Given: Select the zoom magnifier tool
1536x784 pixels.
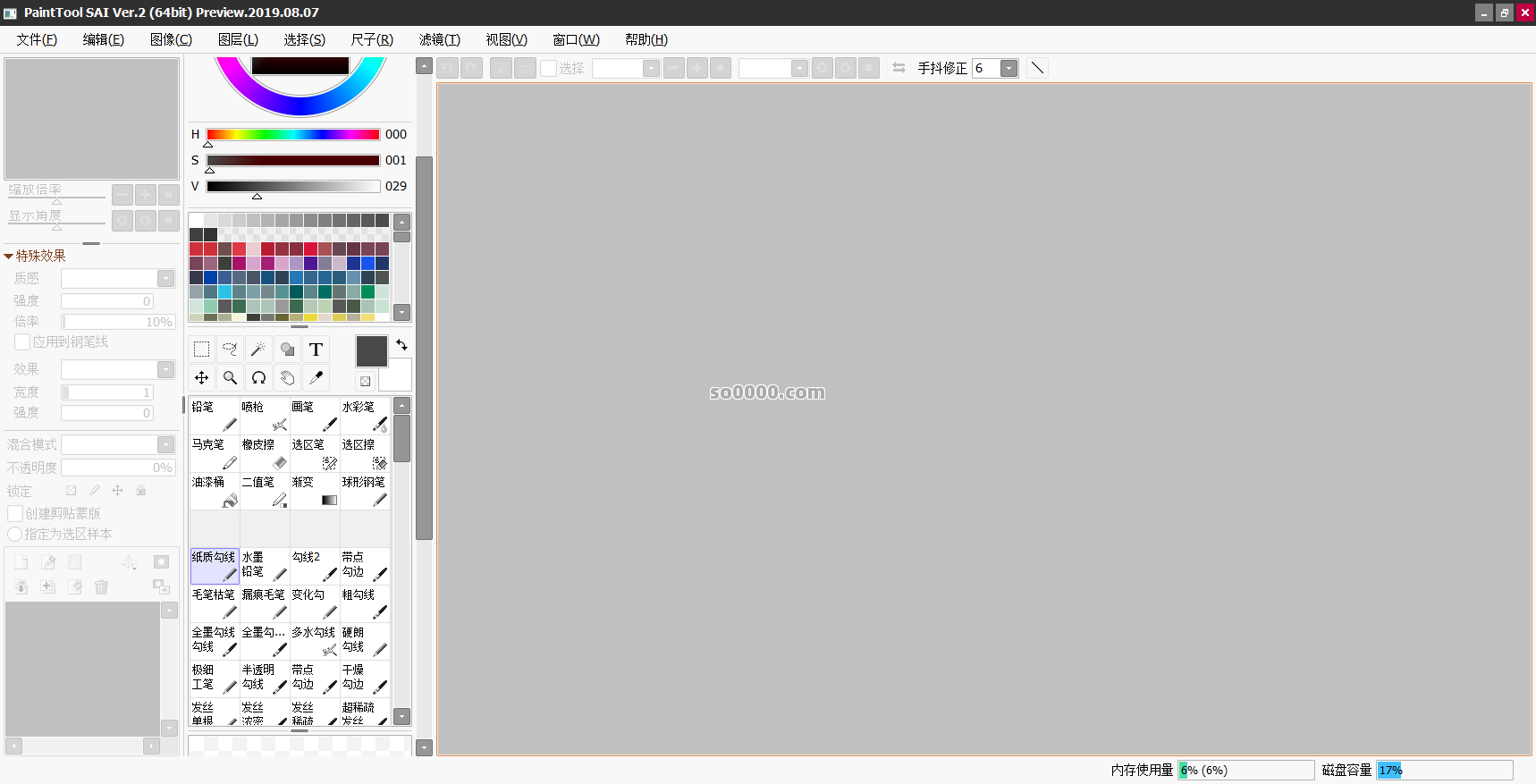Looking at the screenshot, I should [x=231, y=378].
